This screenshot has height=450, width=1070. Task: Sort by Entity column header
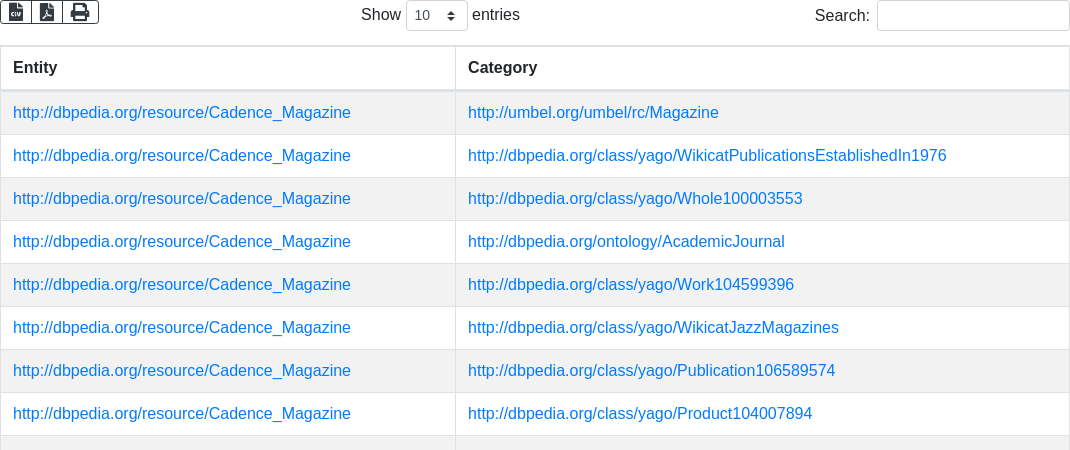(35, 68)
